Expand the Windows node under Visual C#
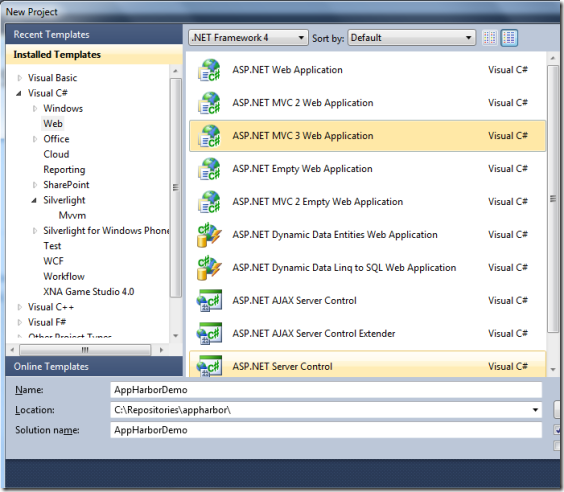 point(35,109)
